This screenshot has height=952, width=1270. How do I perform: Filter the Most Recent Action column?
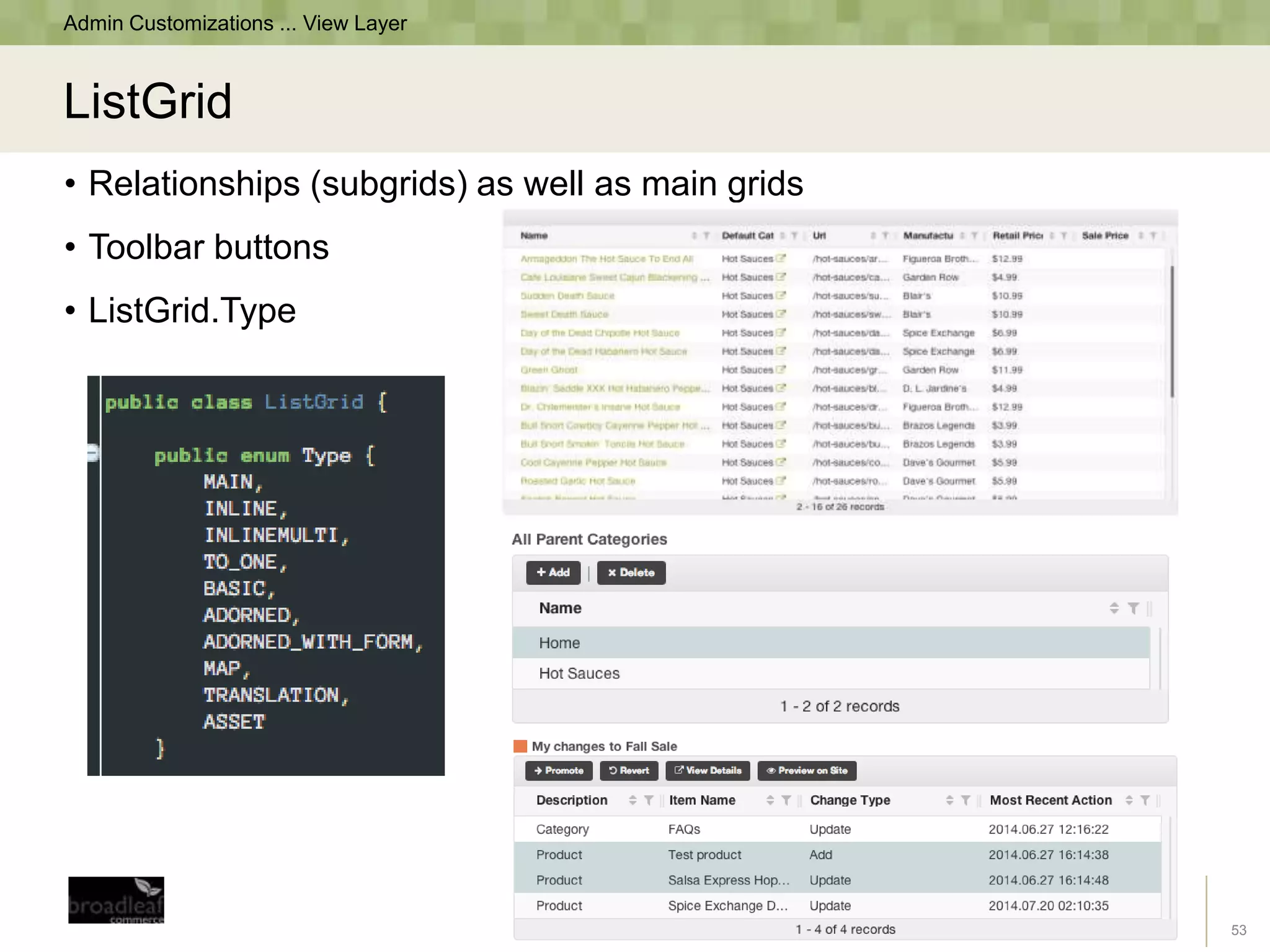pyautogui.click(x=1145, y=800)
